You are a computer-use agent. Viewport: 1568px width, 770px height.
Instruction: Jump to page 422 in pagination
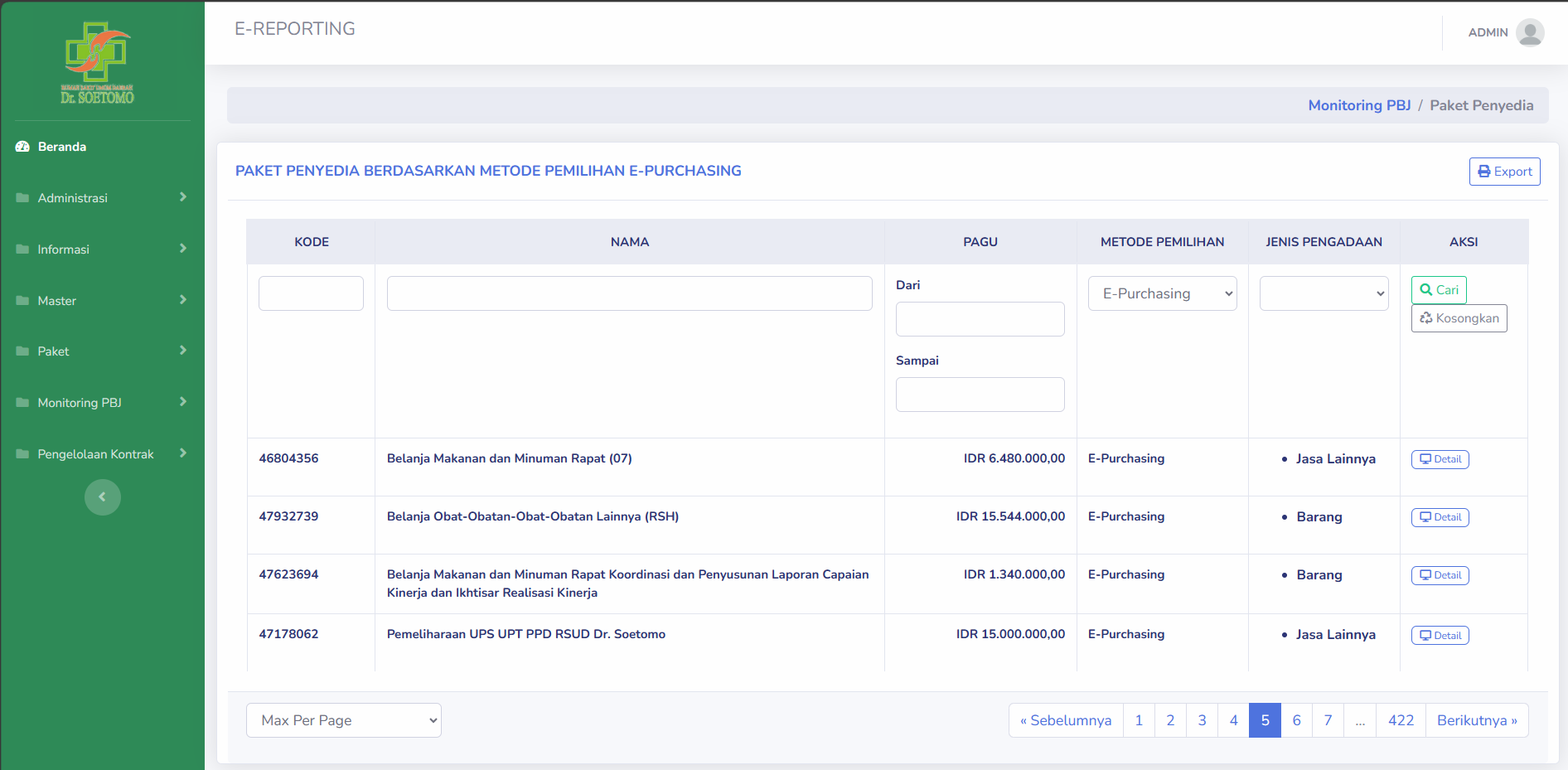[x=1401, y=720]
